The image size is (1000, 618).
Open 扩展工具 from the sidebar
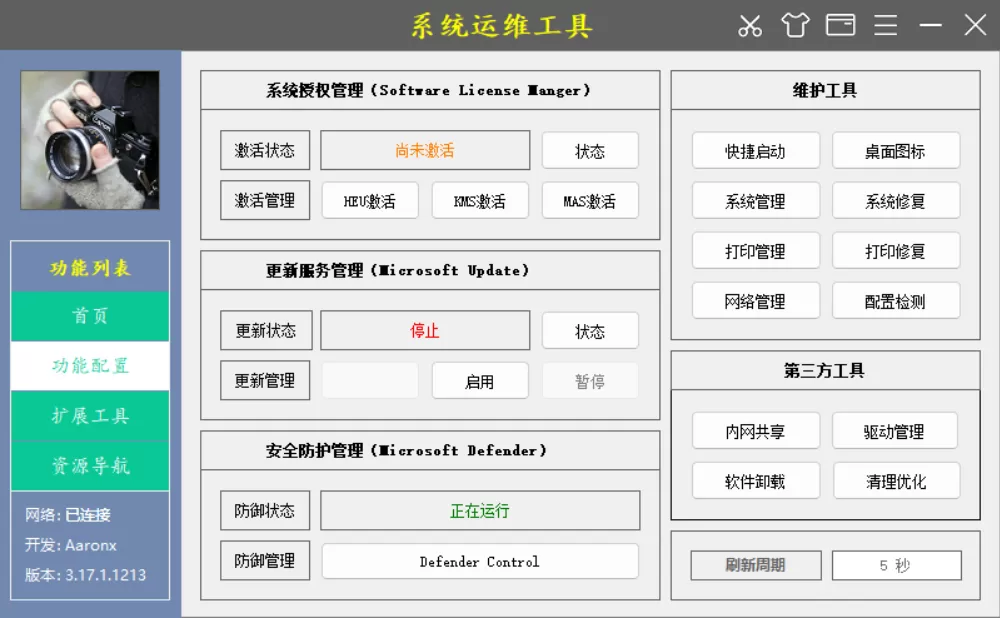90,415
